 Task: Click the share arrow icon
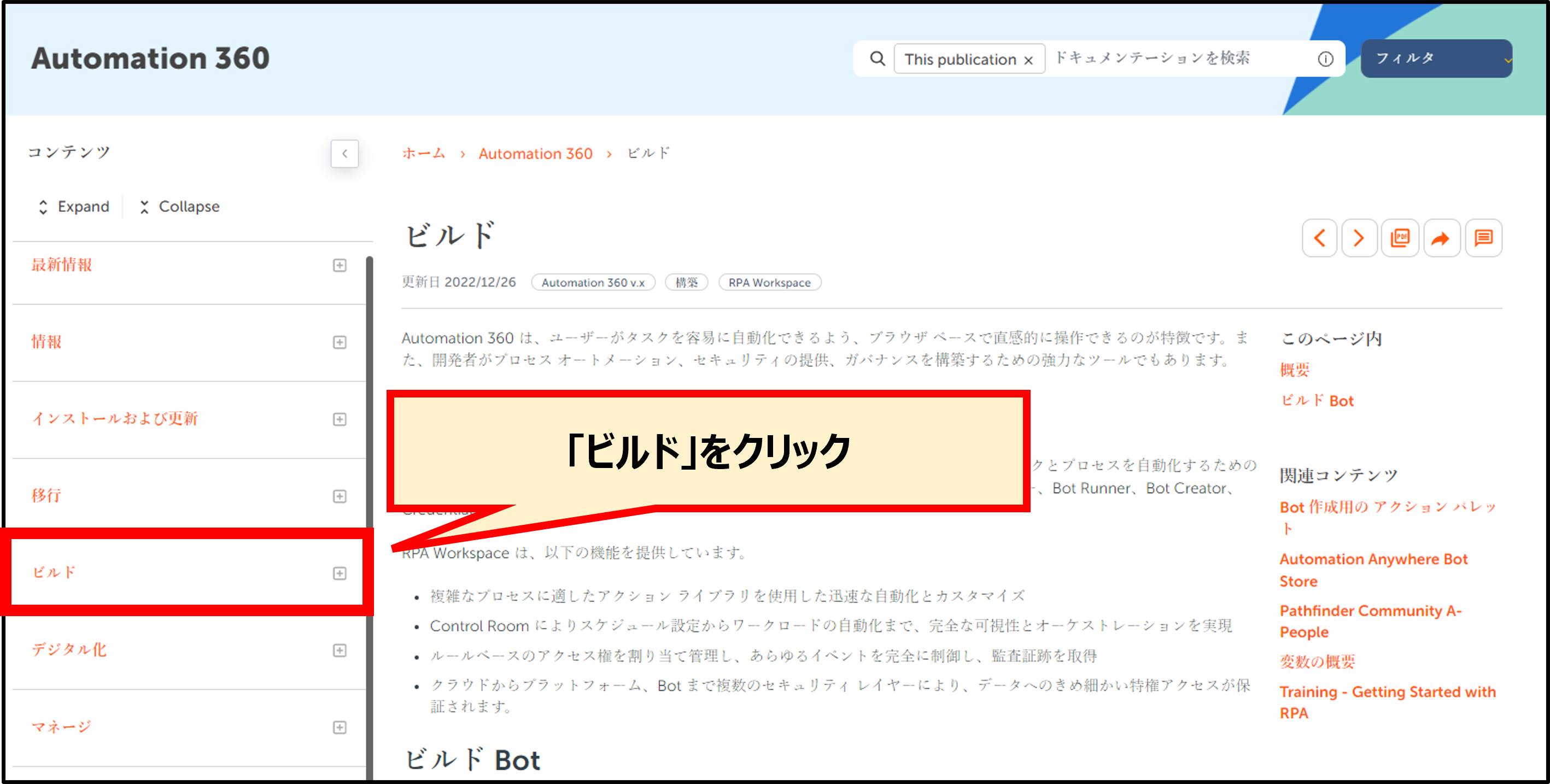click(1441, 238)
